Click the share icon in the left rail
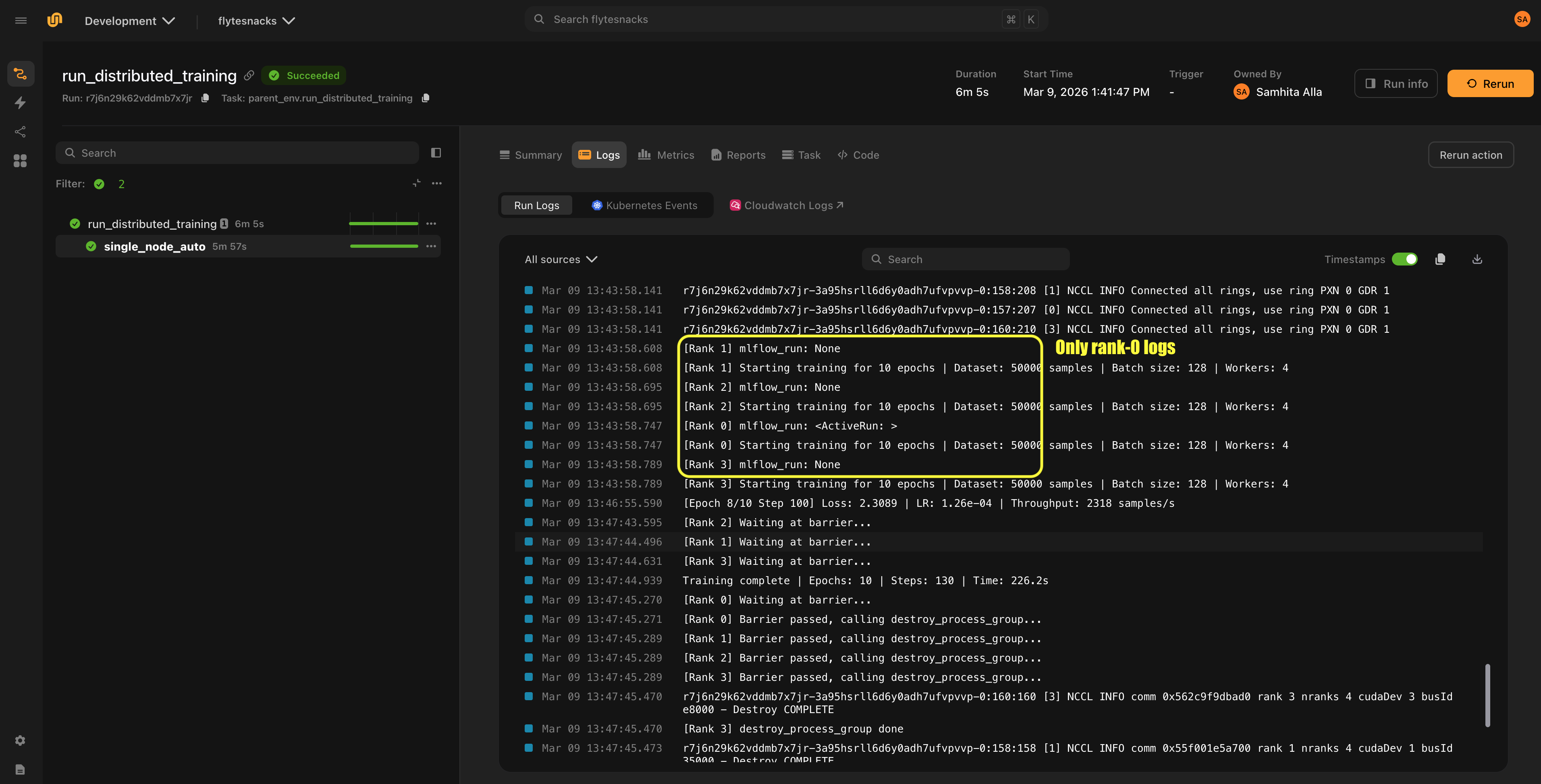 pyautogui.click(x=20, y=132)
